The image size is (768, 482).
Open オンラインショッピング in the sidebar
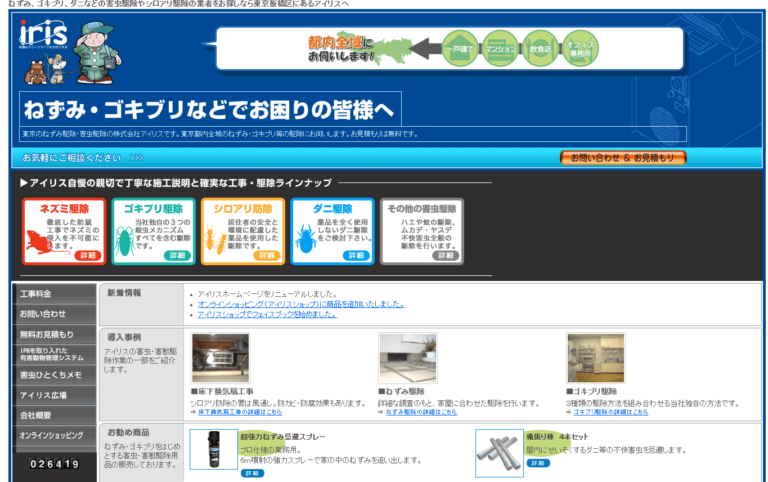click(x=50, y=435)
